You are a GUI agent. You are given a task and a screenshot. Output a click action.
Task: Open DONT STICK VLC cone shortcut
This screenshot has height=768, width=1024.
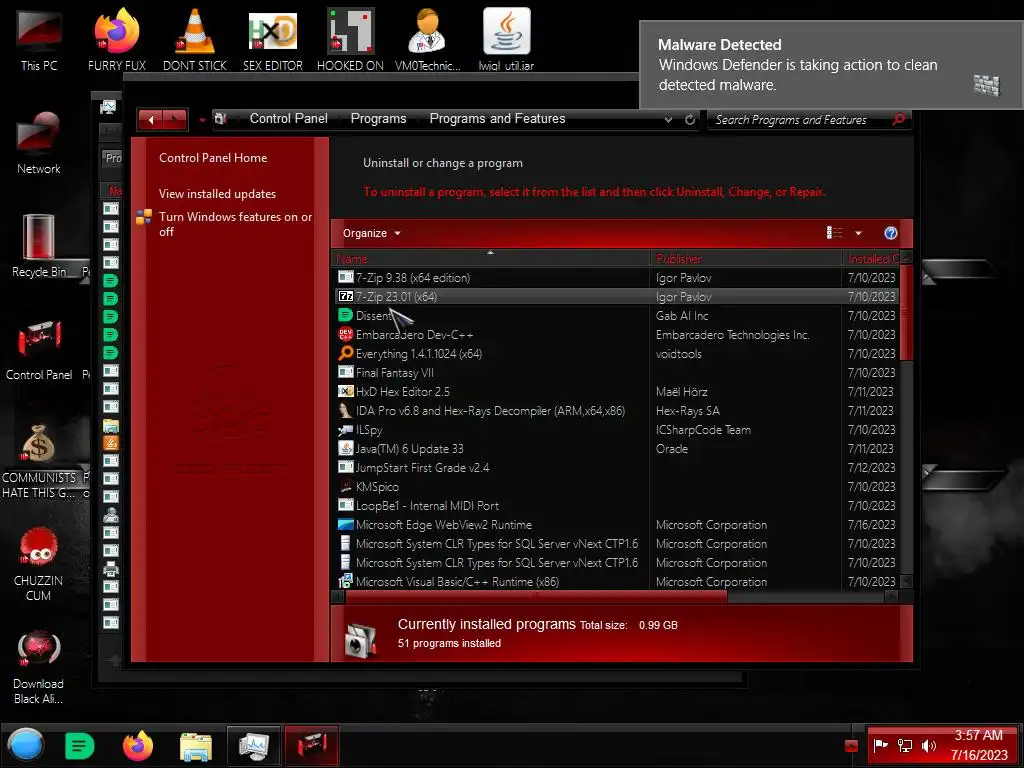point(195,39)
